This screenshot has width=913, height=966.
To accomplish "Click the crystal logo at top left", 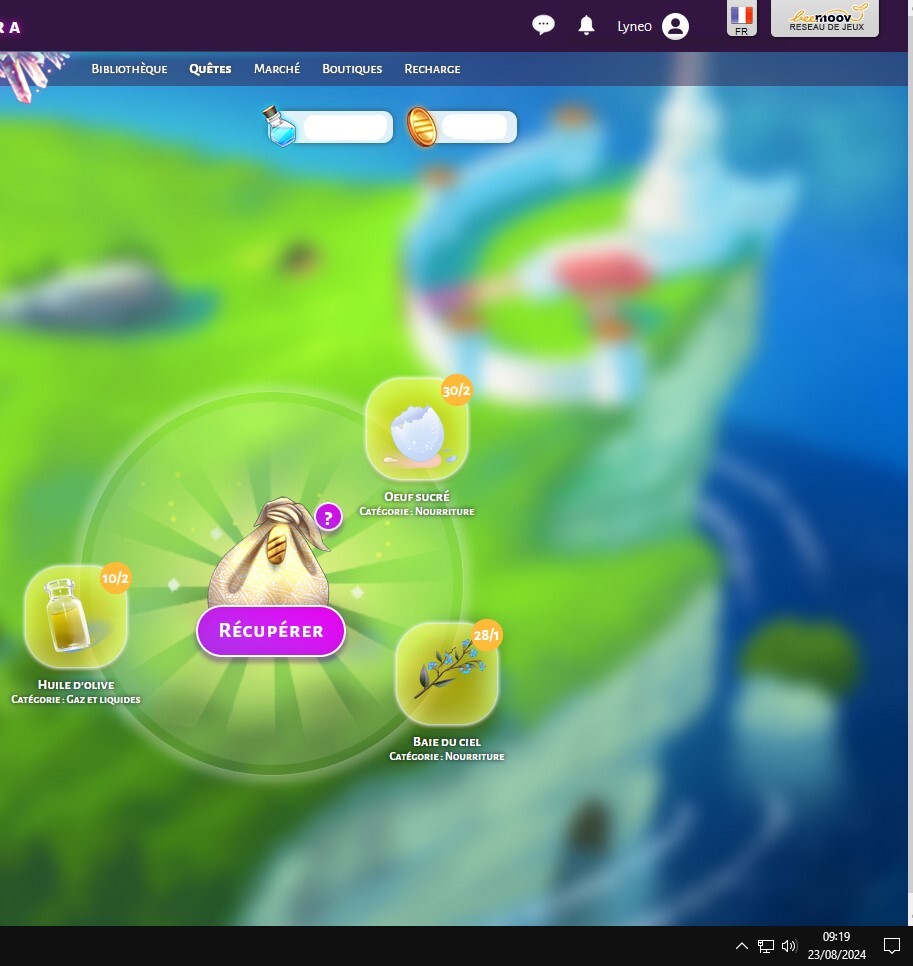I will click(31, 74).
